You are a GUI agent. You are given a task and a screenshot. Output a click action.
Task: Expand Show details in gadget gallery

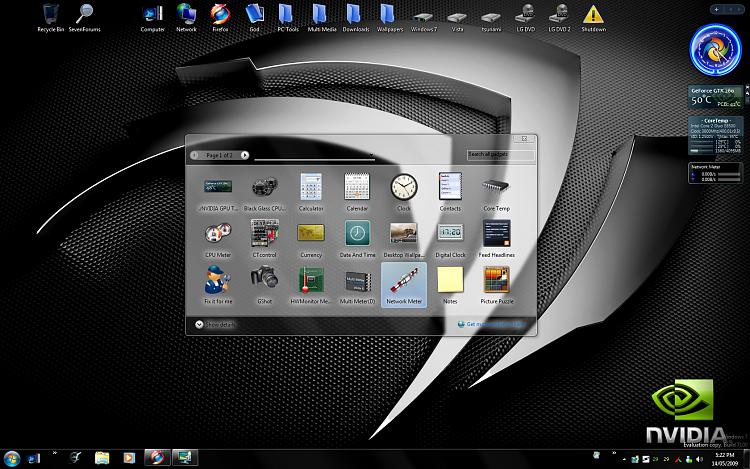(215, 324)
